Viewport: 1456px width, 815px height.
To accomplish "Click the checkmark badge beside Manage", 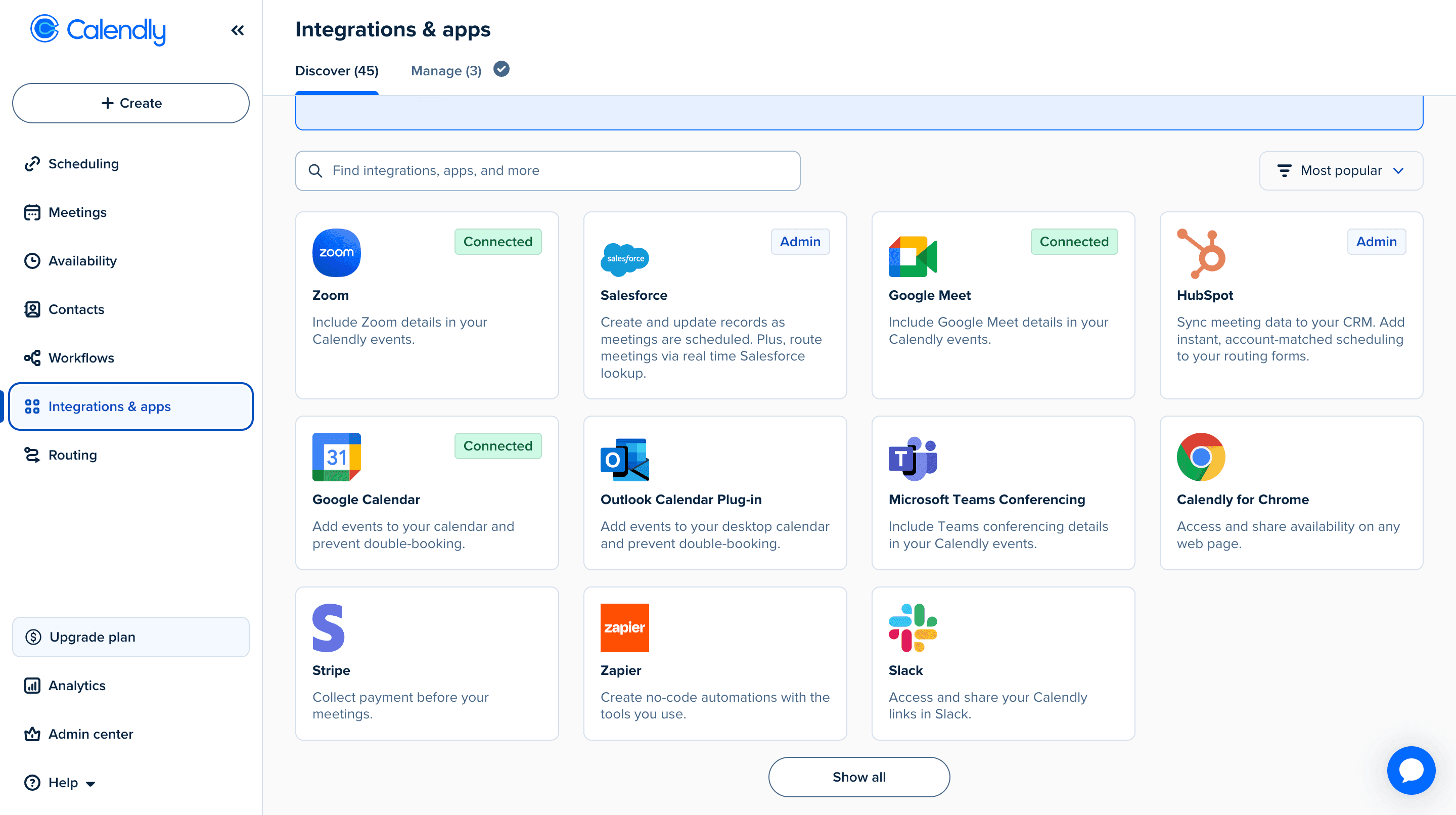I will 502,69.
